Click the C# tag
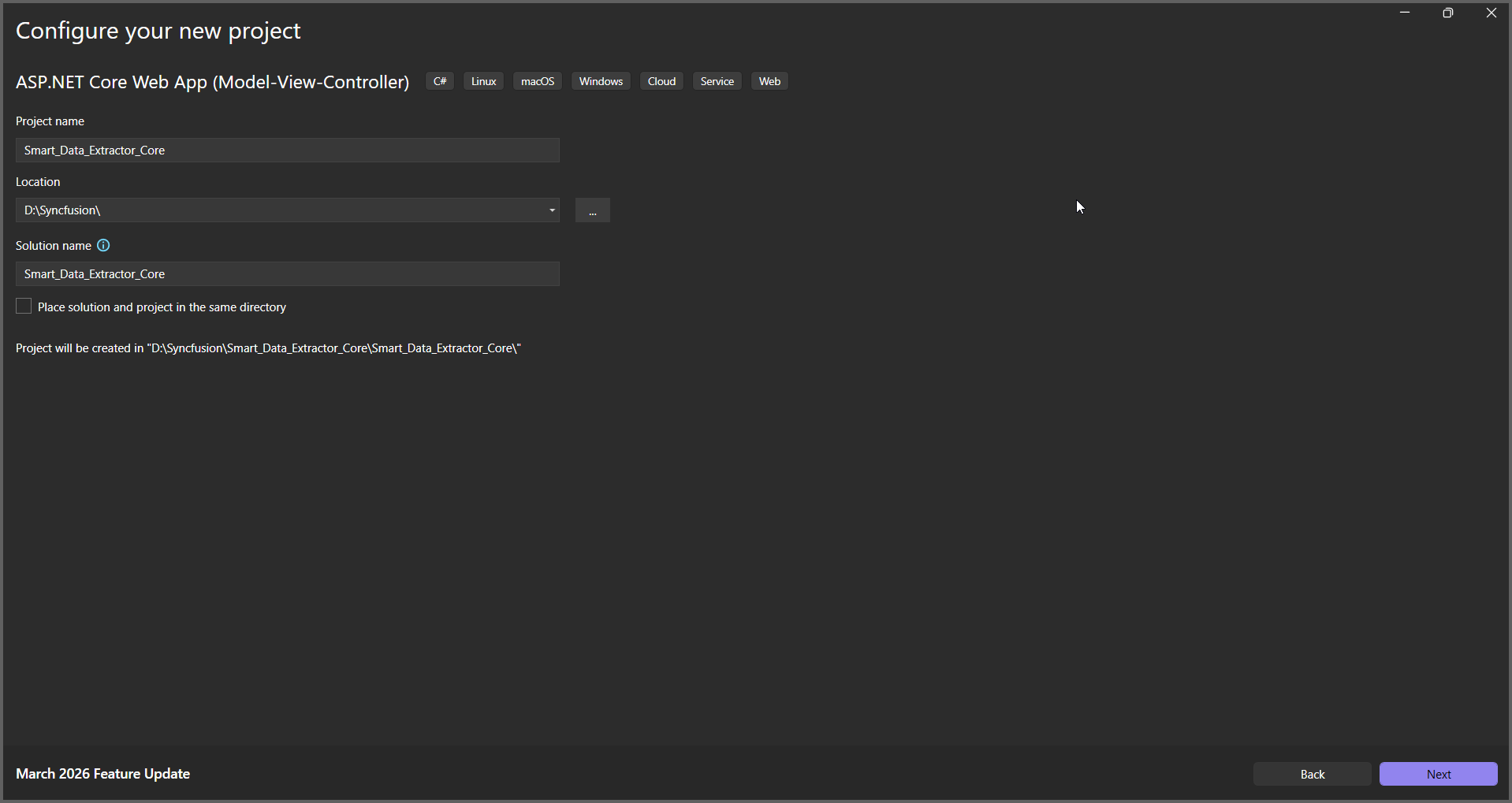 [440, 81]
